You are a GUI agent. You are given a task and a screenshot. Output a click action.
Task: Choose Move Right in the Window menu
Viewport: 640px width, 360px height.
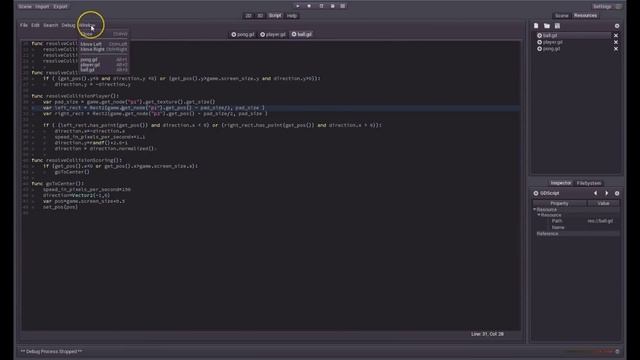tap(104, 49)
